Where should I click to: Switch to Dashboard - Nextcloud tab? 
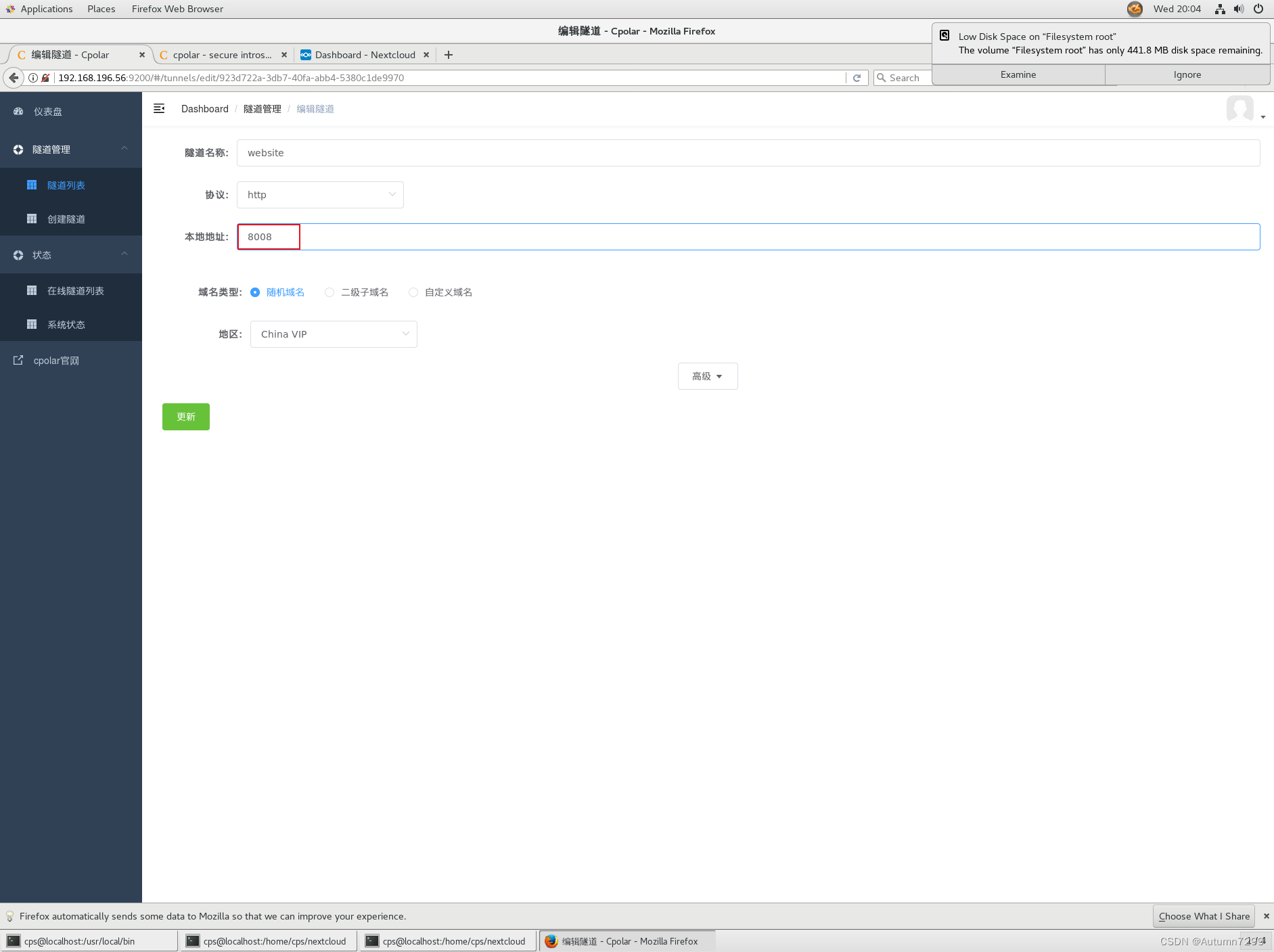(x=365, y=55)
